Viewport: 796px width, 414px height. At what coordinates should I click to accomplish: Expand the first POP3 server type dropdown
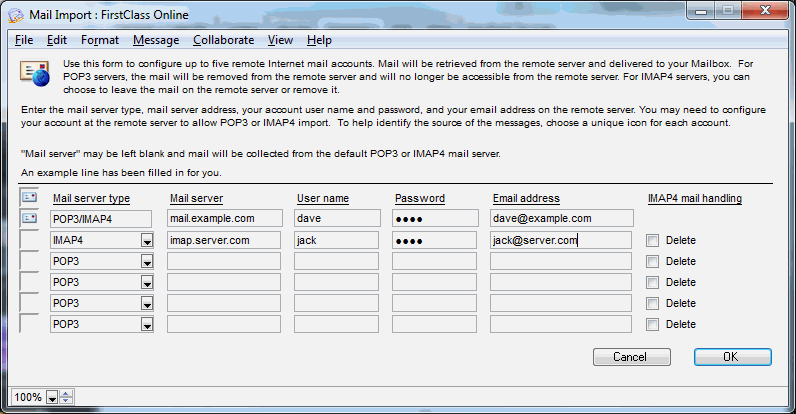147,261
